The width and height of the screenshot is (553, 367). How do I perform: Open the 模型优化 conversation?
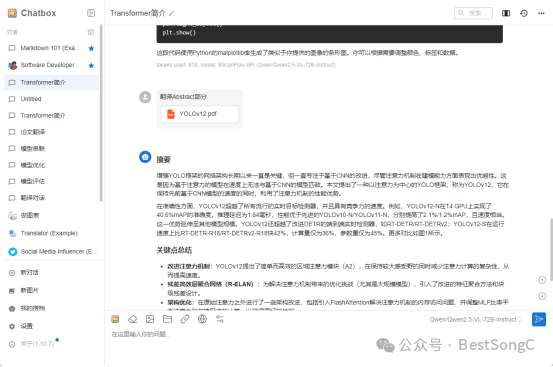[52, 165]
